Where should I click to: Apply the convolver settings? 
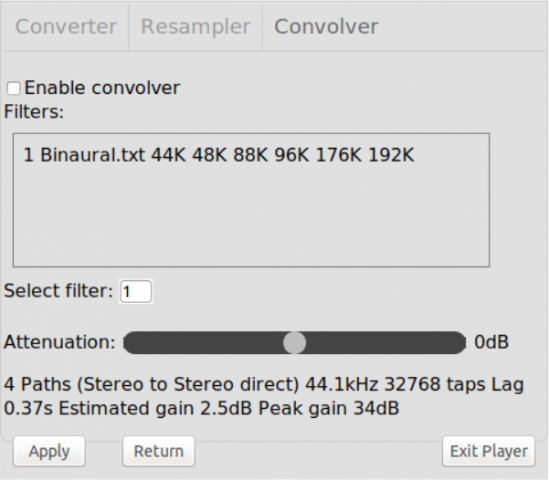click(49, 451)
